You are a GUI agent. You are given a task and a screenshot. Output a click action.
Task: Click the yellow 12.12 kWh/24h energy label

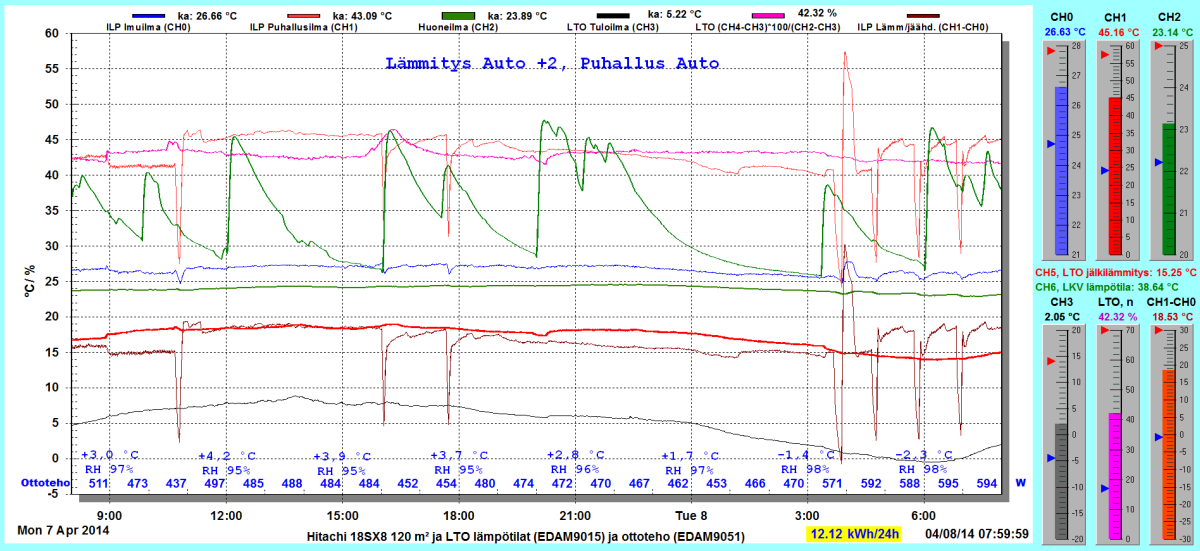tap(856, 533)
